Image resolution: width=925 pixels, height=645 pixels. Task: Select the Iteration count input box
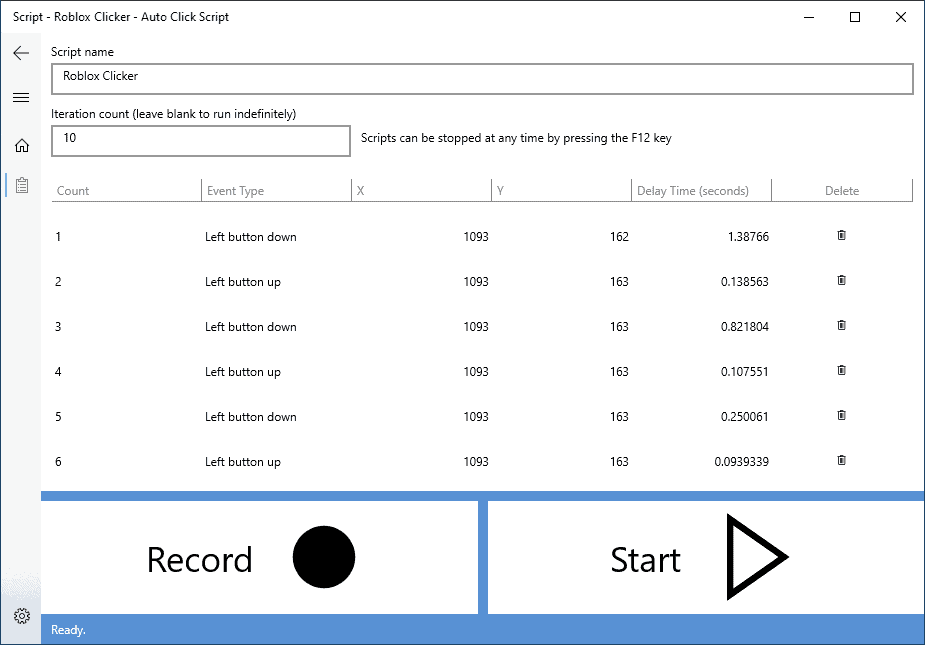pyautogui.click(x=200, y=140)
